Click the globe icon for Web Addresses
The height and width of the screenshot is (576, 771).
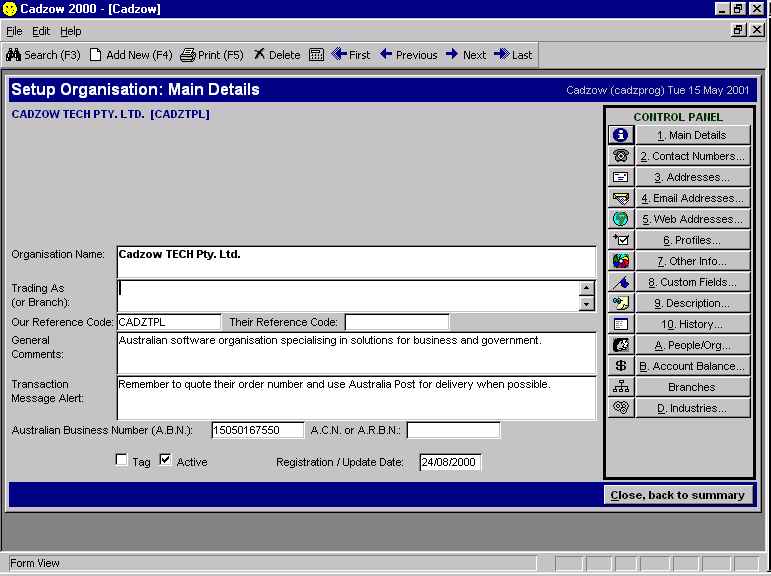point(621,219)
